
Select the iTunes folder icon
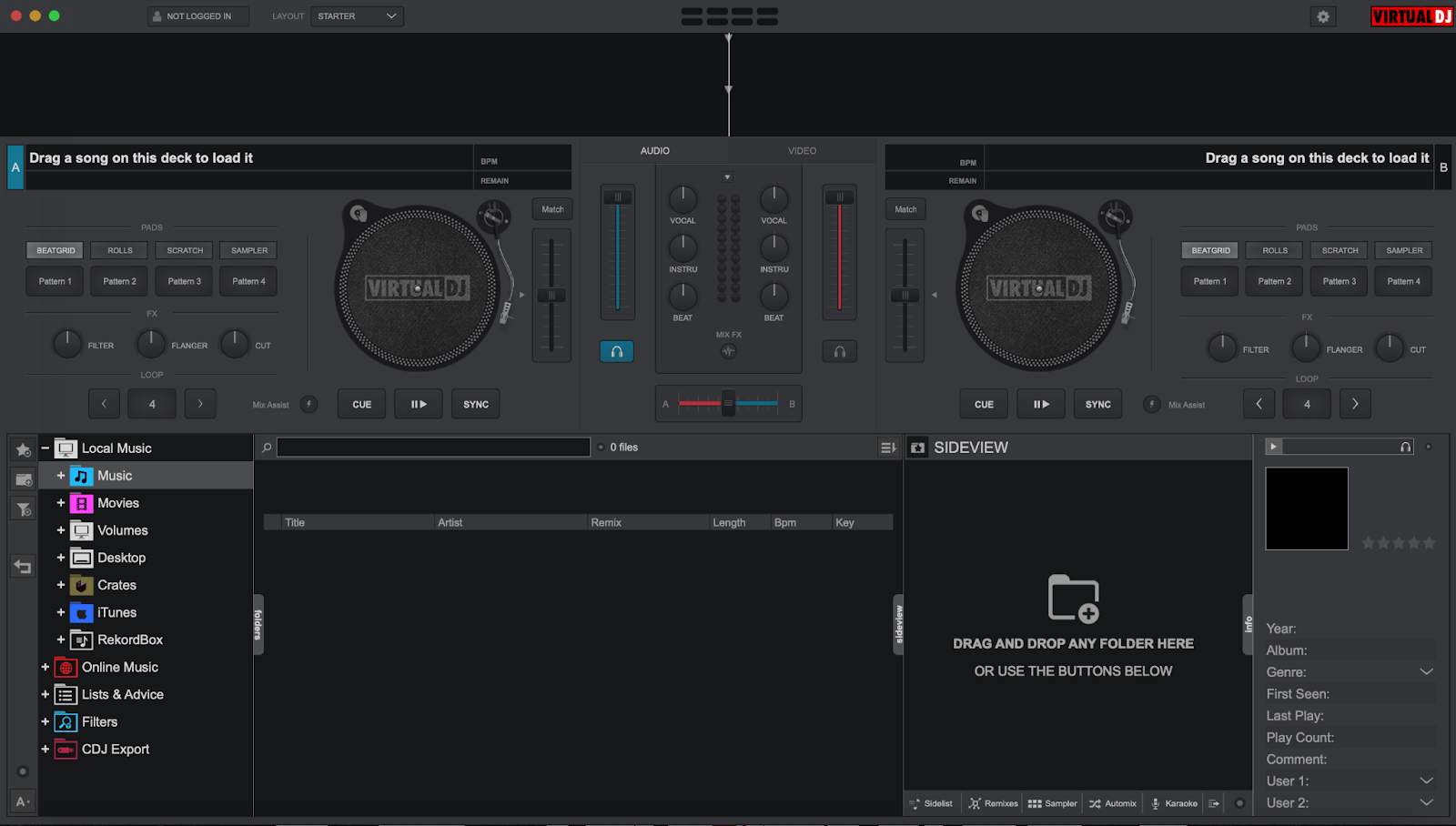[81, 612]
